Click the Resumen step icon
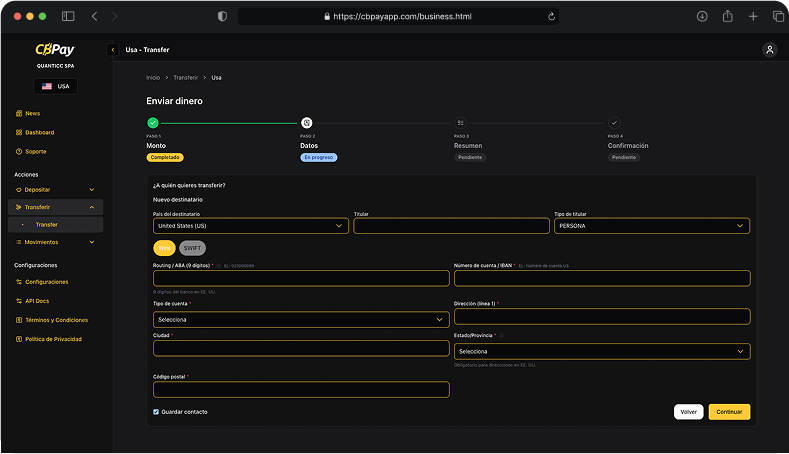The image size is (789, 454). [x=460, y=122]
